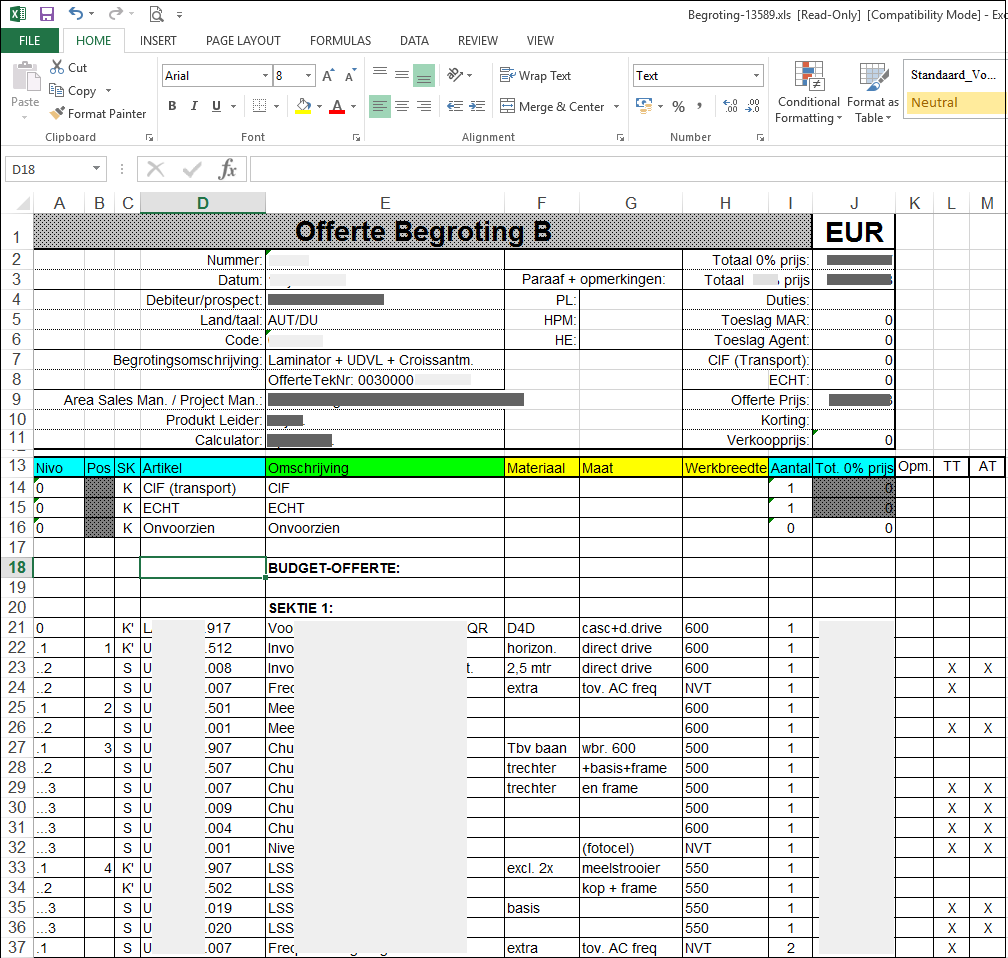Click the Cut scissors icon
Viewport: 1008px width, 958px height.
57,67
